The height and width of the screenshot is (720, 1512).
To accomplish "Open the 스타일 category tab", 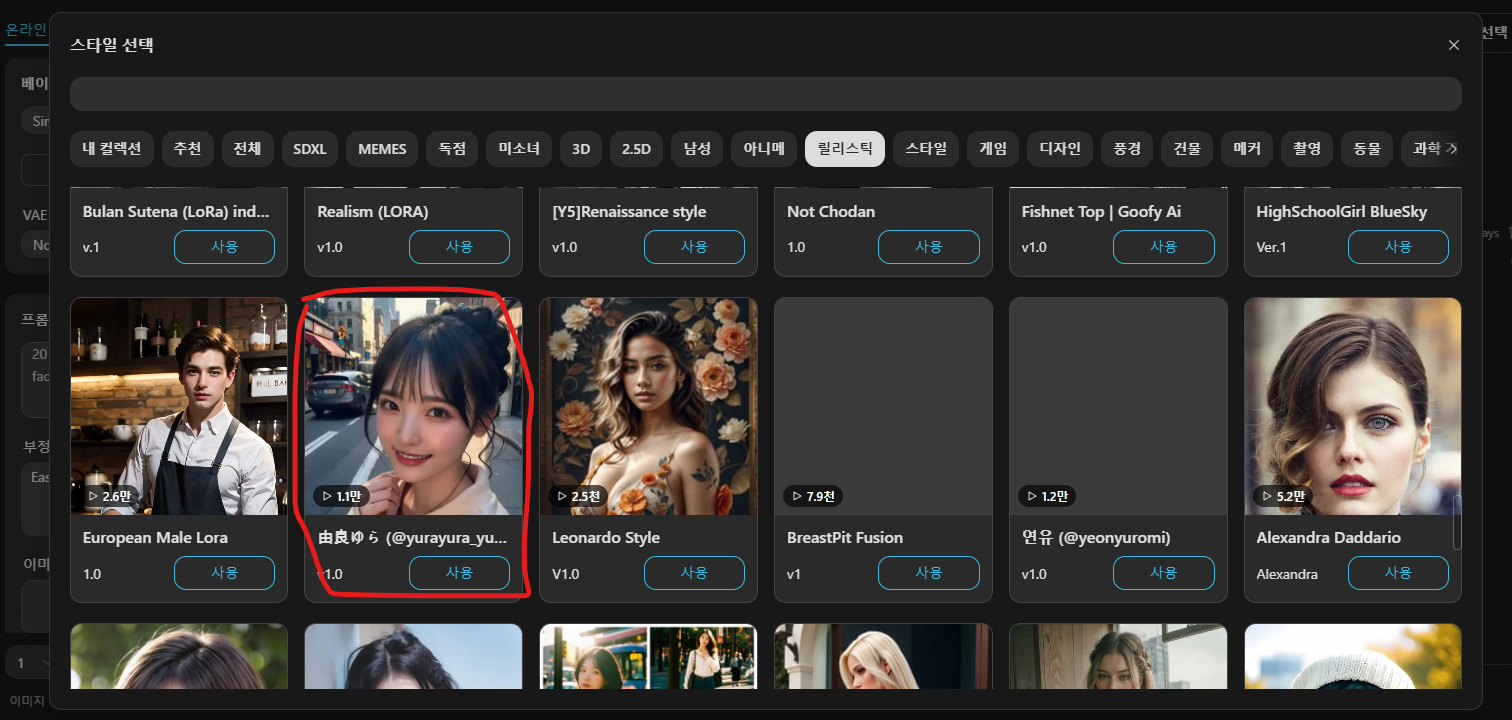I will pos(926,149).
